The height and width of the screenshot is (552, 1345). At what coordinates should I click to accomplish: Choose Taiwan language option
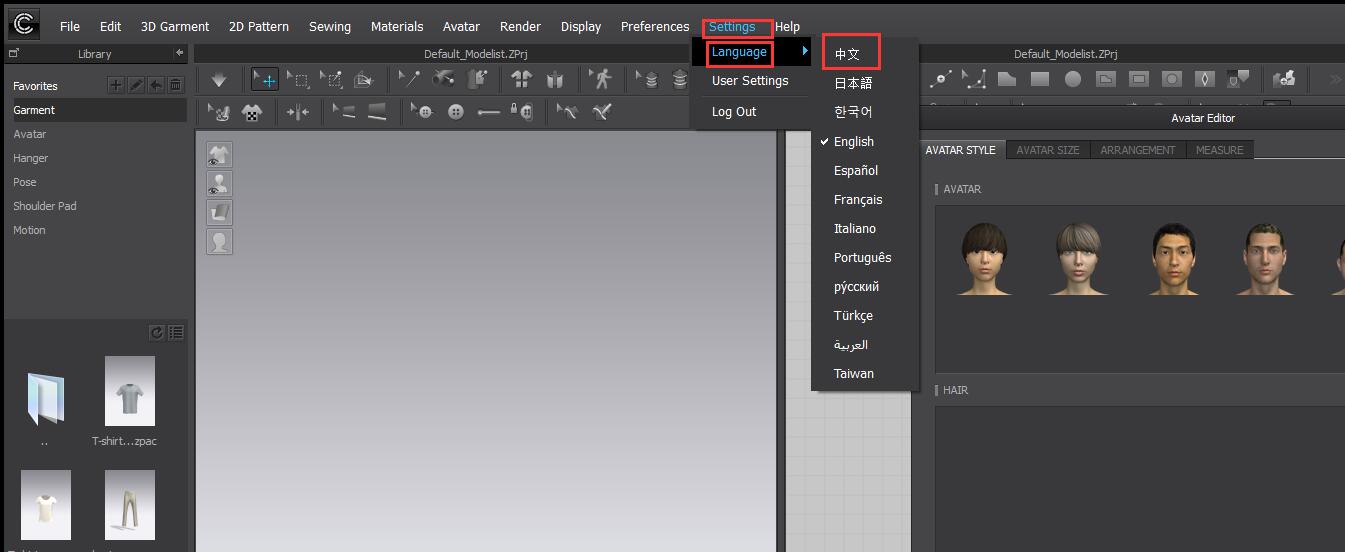[x=854, y=374]
